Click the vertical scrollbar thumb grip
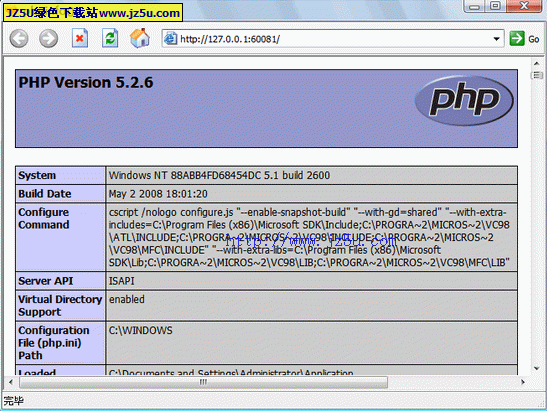This screenshot has width=547, height=411. coord(537,75)
